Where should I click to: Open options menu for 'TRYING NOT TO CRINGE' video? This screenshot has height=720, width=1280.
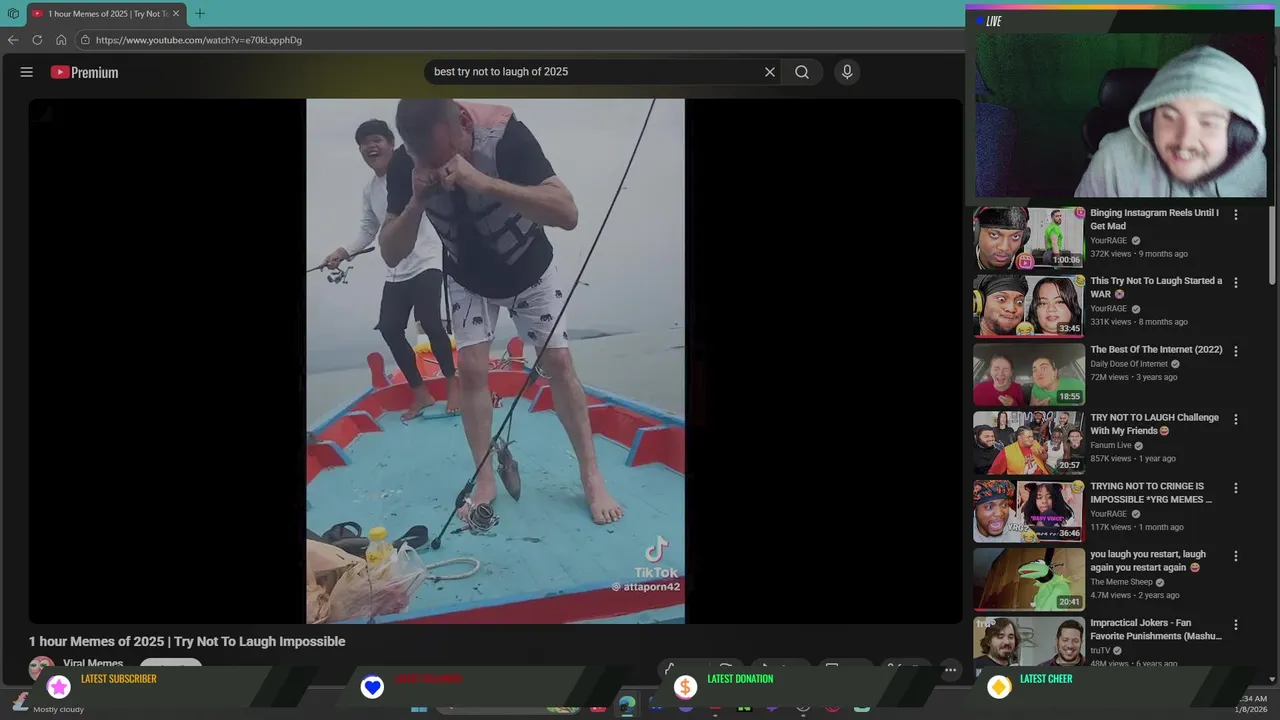(x=1236, y=488)
